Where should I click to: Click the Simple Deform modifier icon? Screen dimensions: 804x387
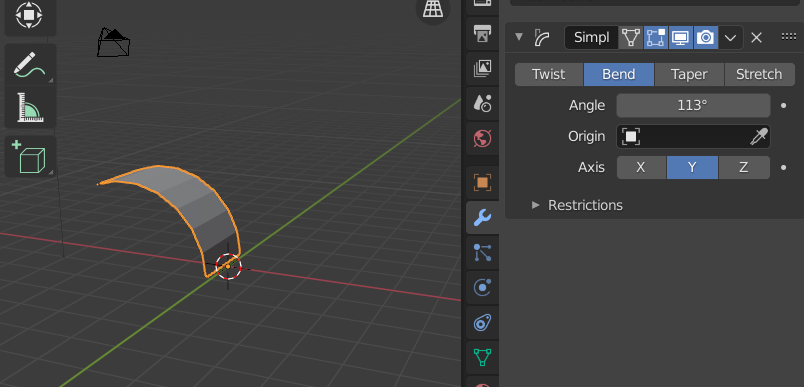pos(542,37)
